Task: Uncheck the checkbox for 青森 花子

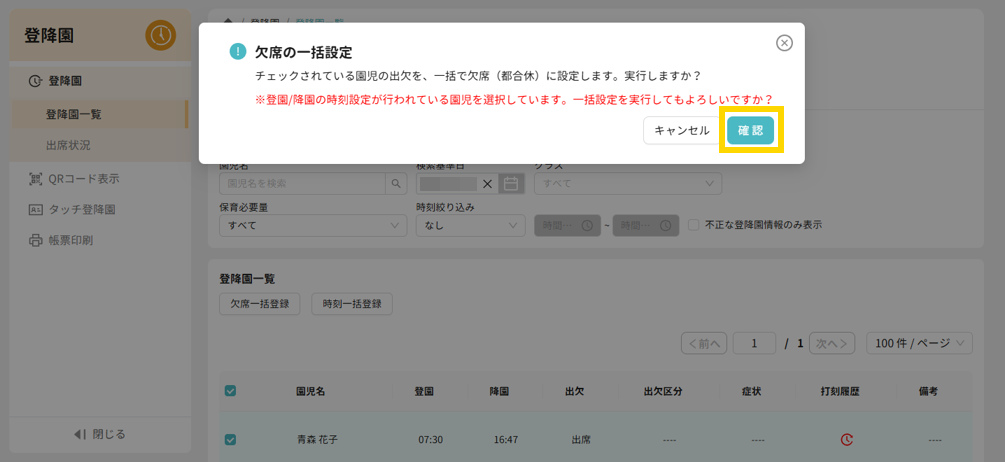Action: pyautogui.click(x=230, y=439)
